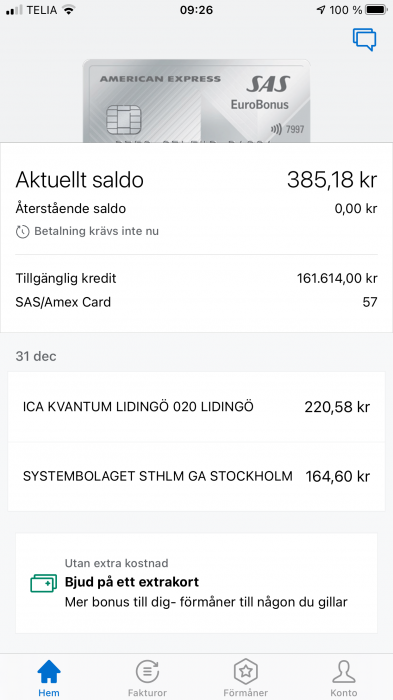
Task: Tap the Tillgänglig kredit row
Action: [x=196, y=279]
